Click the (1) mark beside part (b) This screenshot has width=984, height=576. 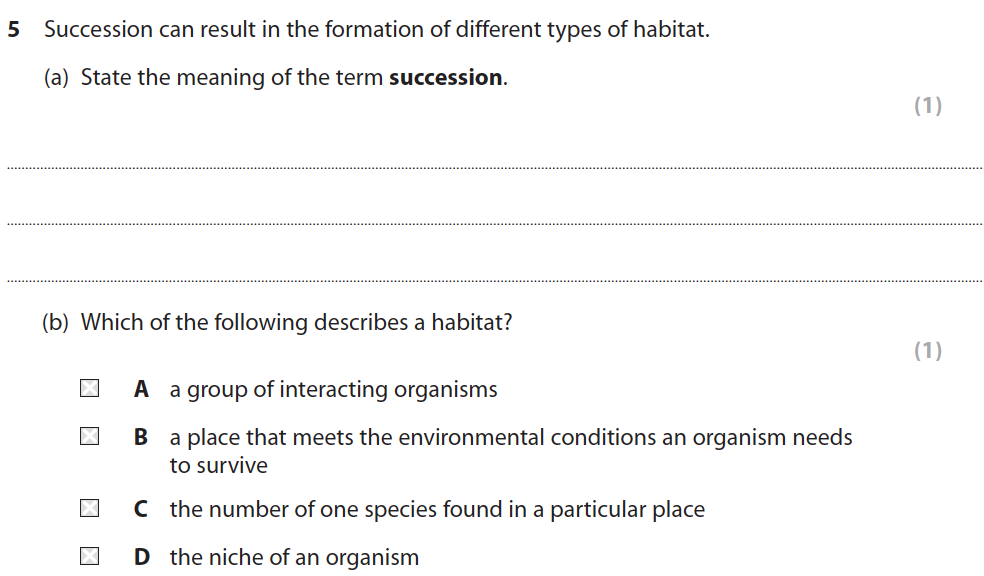click(928, 351)
